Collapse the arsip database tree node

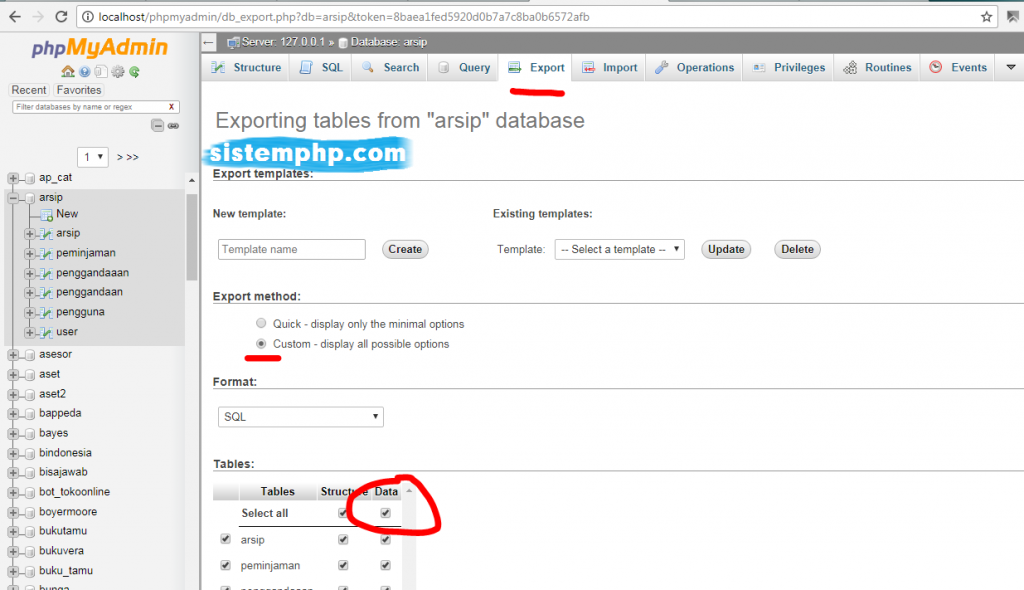tap(13, 197)
